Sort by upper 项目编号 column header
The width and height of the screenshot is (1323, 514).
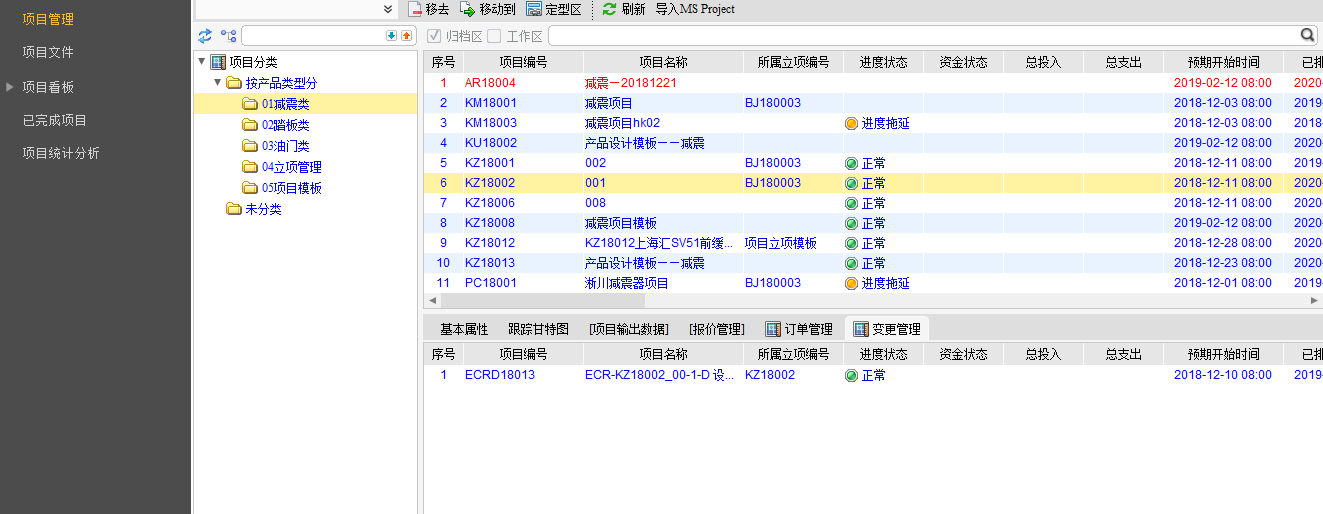523,62
